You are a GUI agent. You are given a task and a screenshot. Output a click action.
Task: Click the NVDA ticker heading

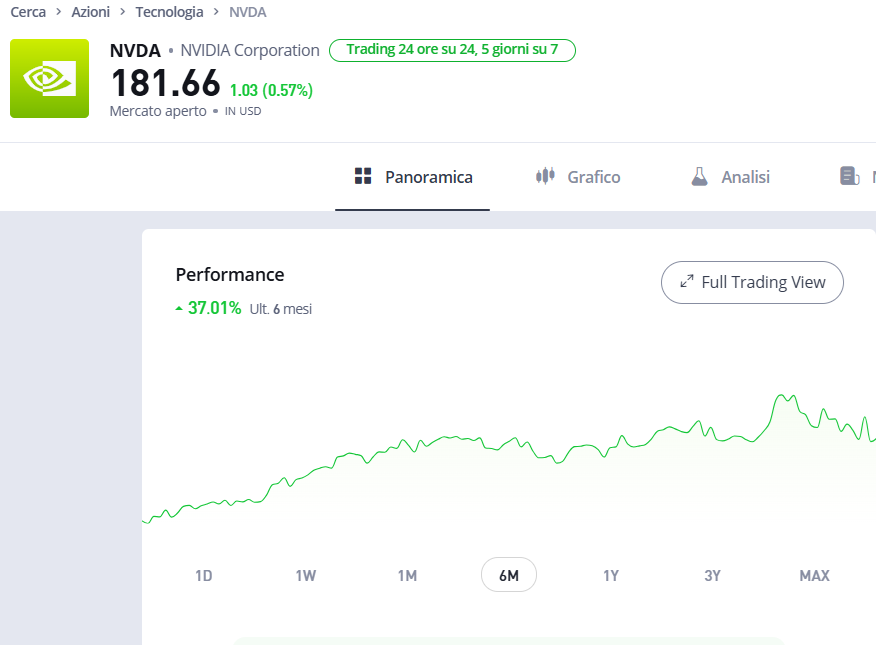click(x=135, y=51)
